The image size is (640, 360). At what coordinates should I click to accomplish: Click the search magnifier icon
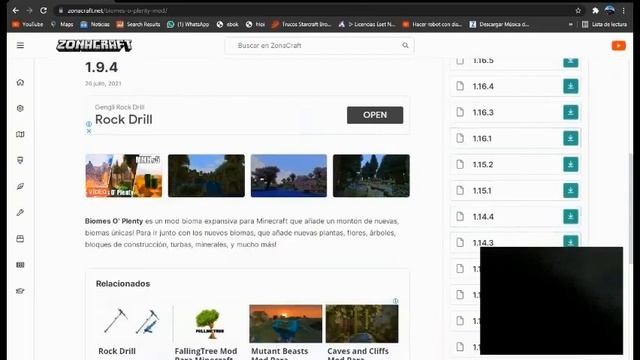pyautogui.click(x=405, y=45)
